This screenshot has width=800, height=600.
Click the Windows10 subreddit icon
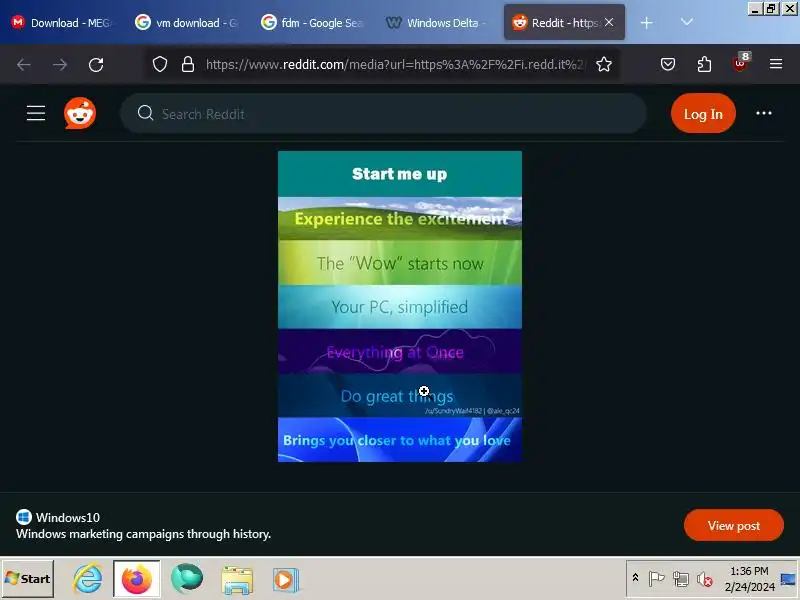24,517
